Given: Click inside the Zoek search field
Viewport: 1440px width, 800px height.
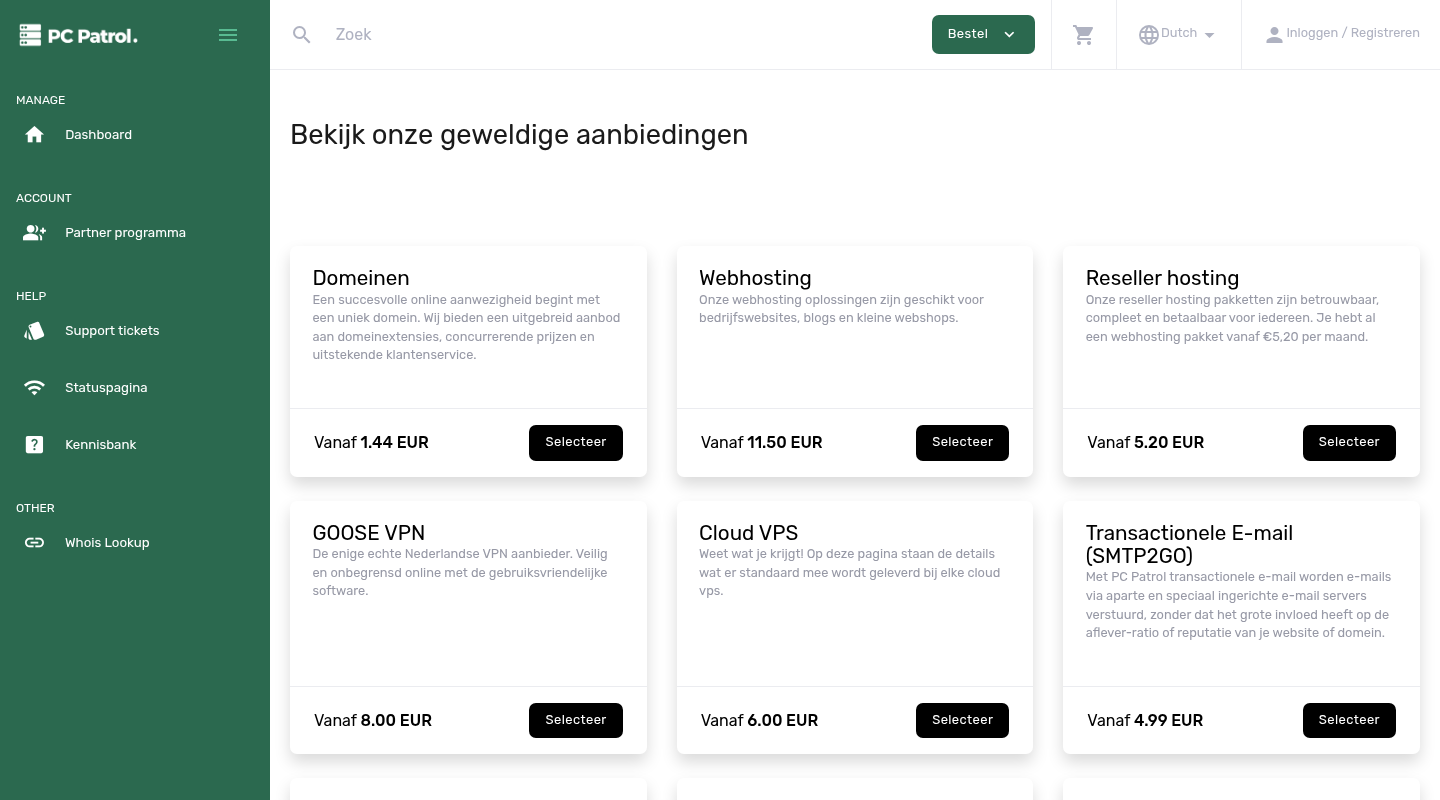Looking at the screenshot, I should (500, 34).
